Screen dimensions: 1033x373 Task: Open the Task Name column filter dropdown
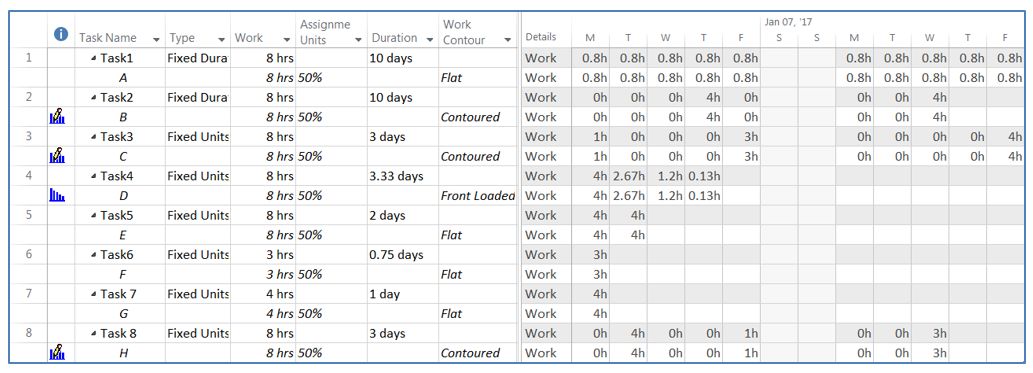pyautogui.click(x=156, y=40)
